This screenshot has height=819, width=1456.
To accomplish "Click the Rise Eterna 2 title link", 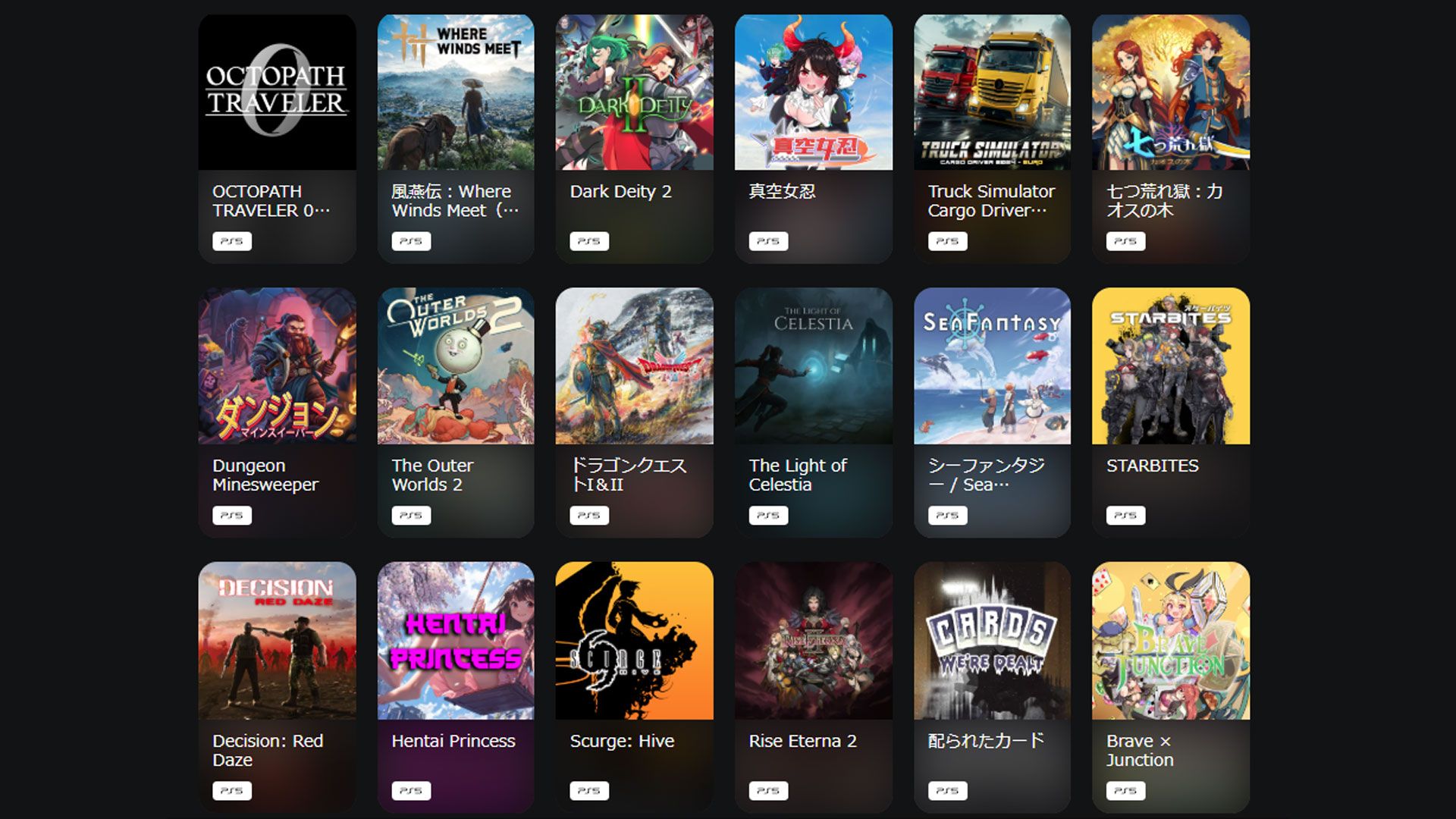I will point(802,741).
